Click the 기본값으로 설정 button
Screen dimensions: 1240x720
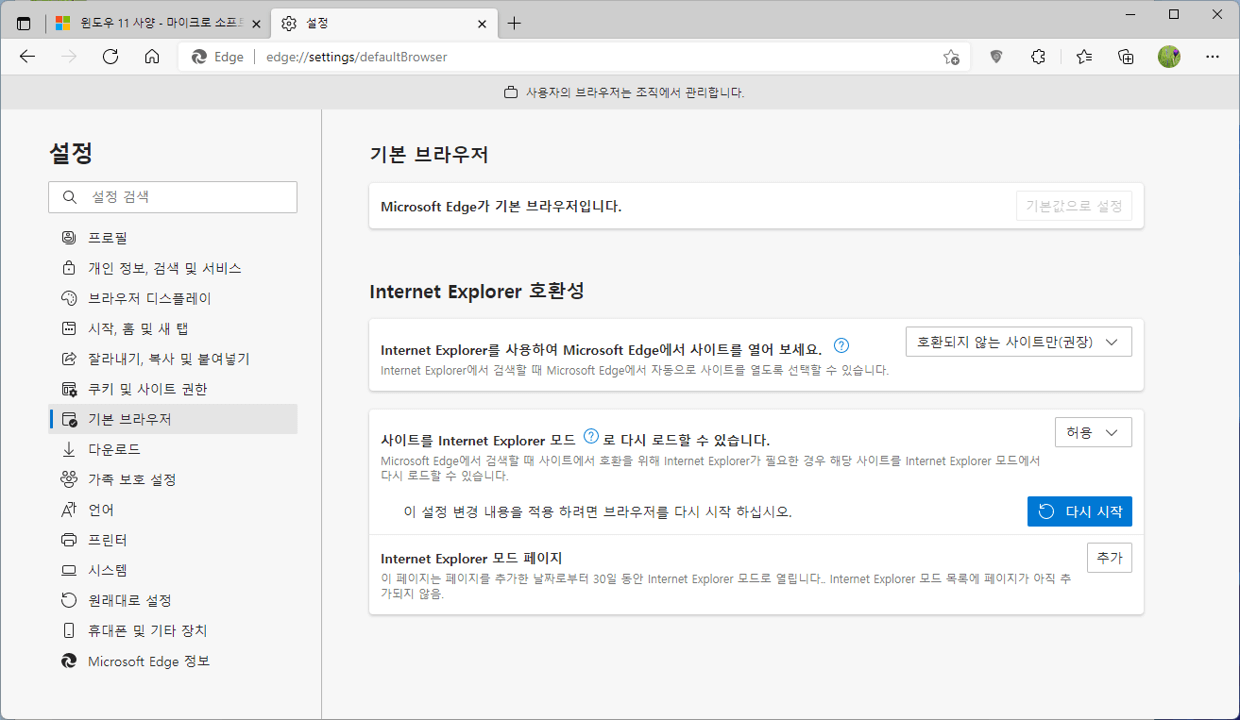click(1074, 207)
